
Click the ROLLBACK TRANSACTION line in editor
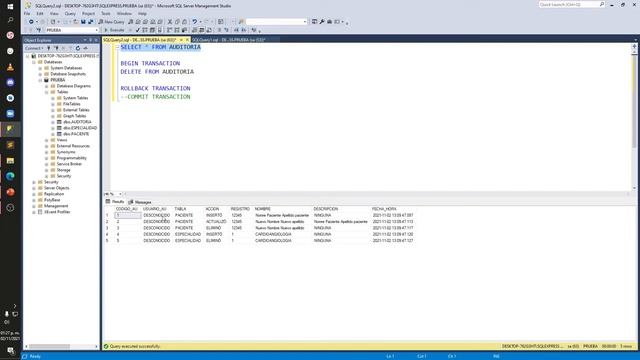156,89
